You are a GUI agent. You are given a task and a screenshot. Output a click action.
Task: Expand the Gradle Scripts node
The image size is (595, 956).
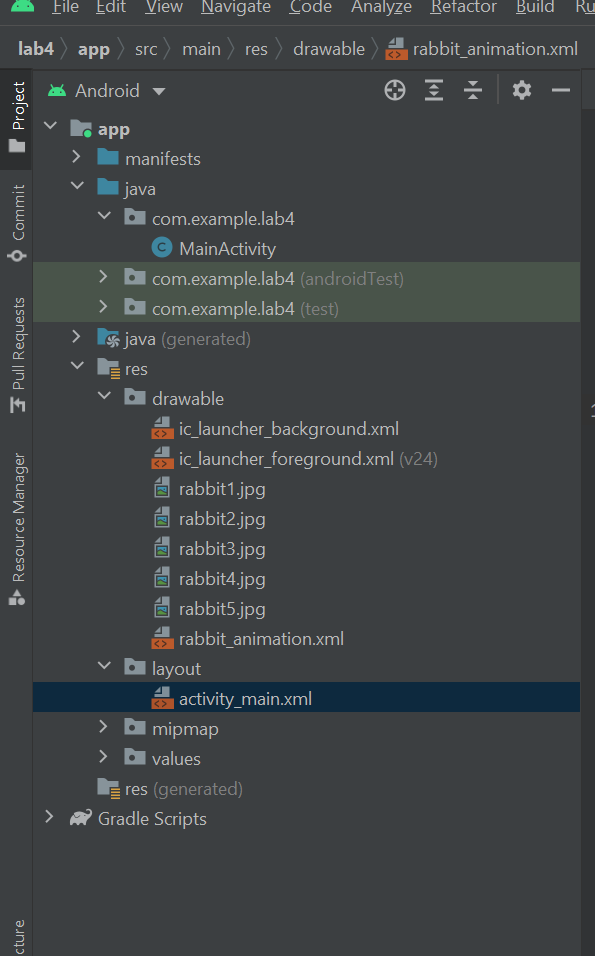tap(50, 818)
